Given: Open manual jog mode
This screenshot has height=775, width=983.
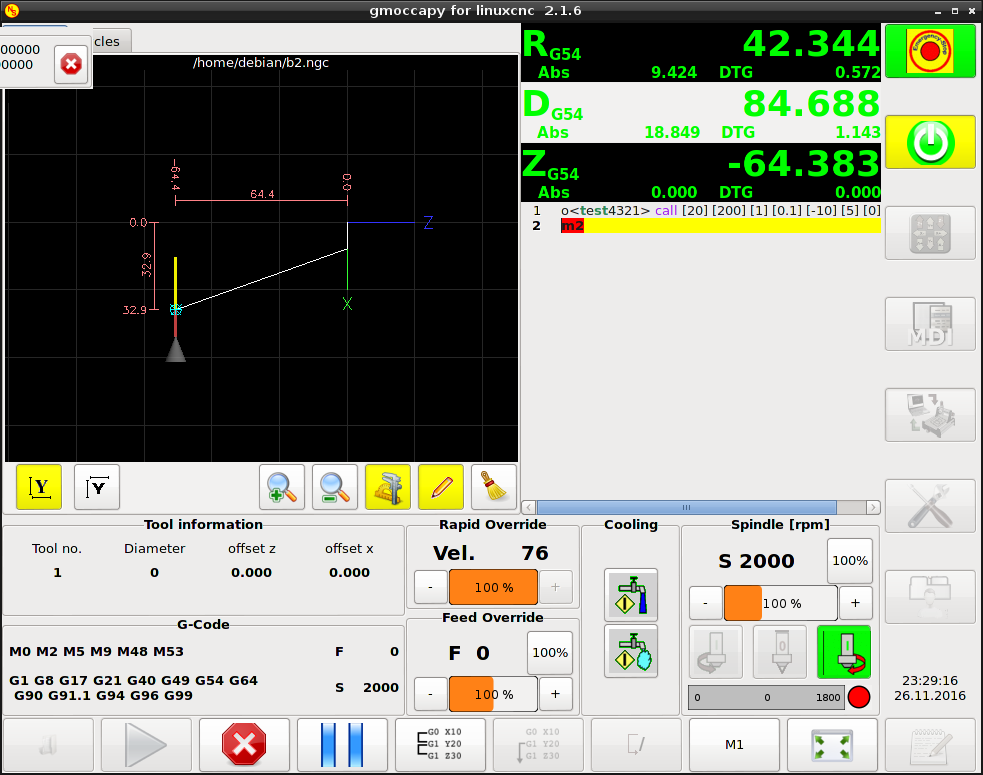Looking at the screenshot, I should tap(930, 233).
